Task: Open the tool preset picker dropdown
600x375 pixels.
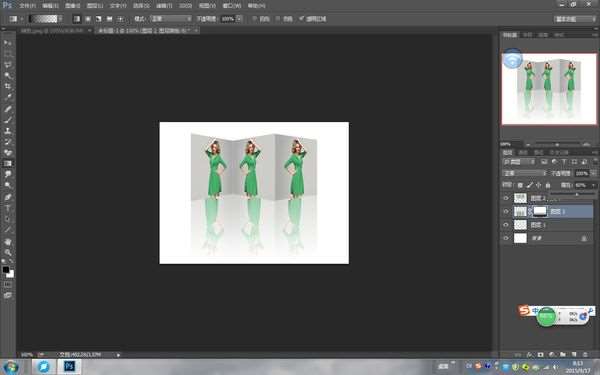Action: pos(22,19)
